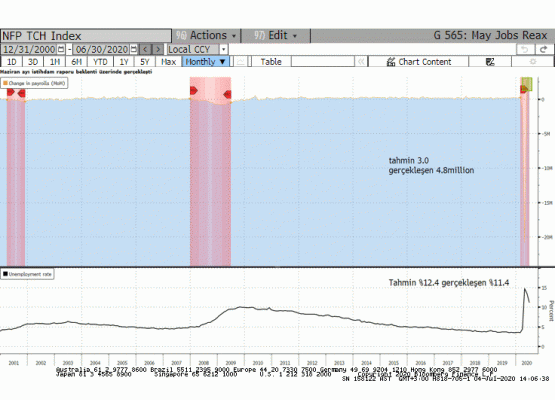
Task: Select the 1M time range
Action: (55, 62)
